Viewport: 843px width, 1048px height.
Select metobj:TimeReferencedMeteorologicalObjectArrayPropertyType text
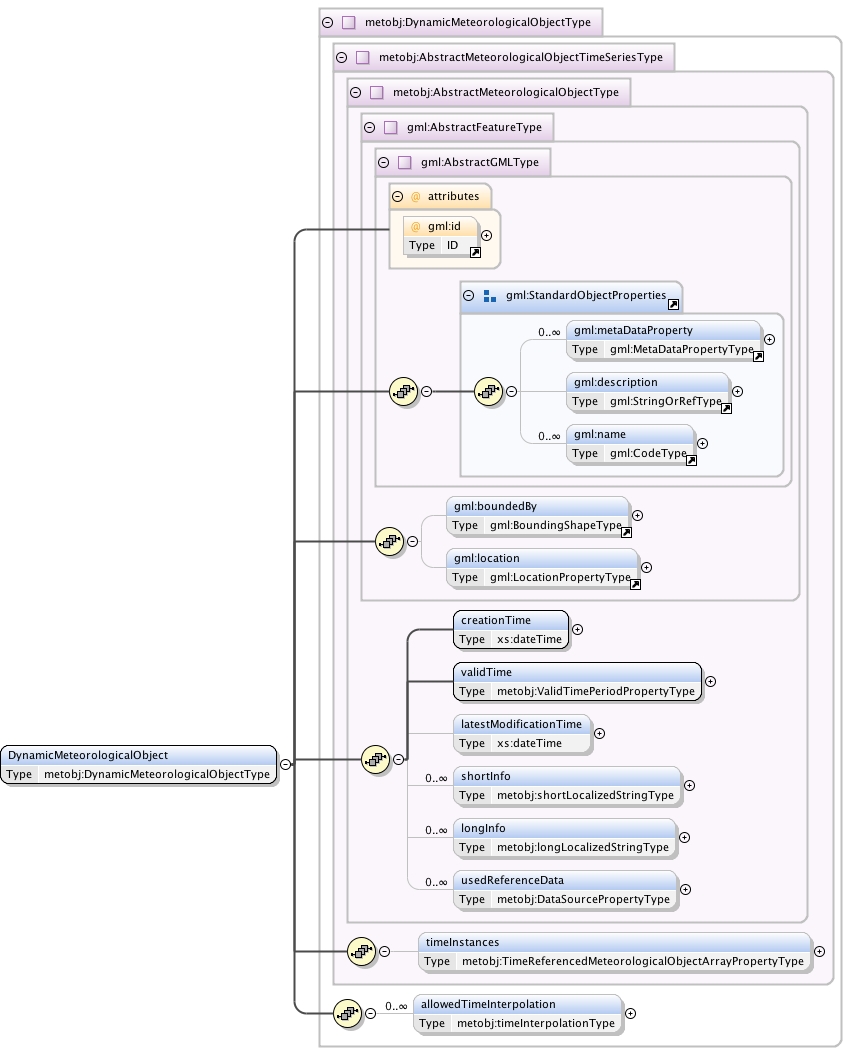(x=632, y=961)
